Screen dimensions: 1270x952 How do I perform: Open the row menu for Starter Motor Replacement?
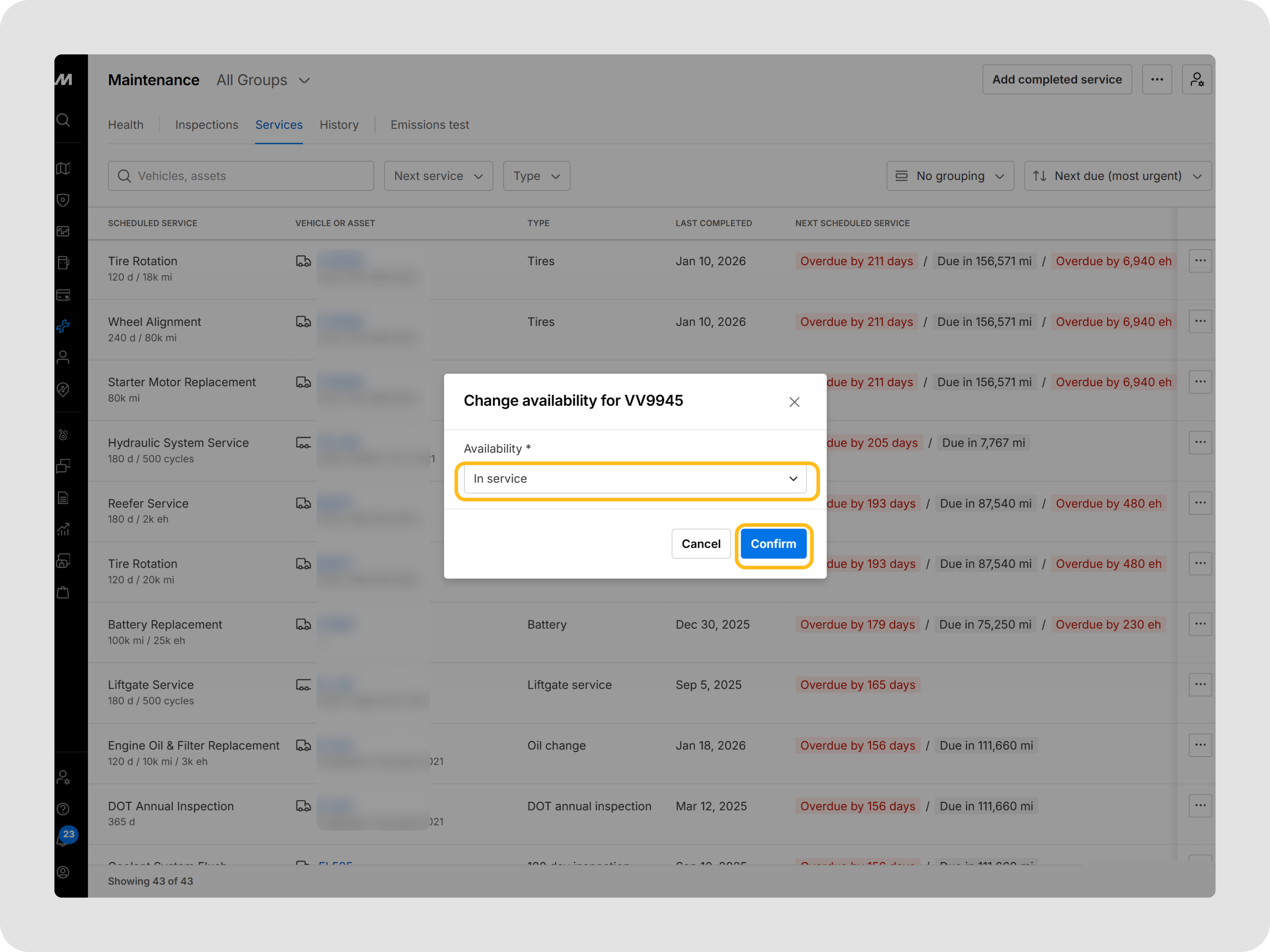point(1200,382)
